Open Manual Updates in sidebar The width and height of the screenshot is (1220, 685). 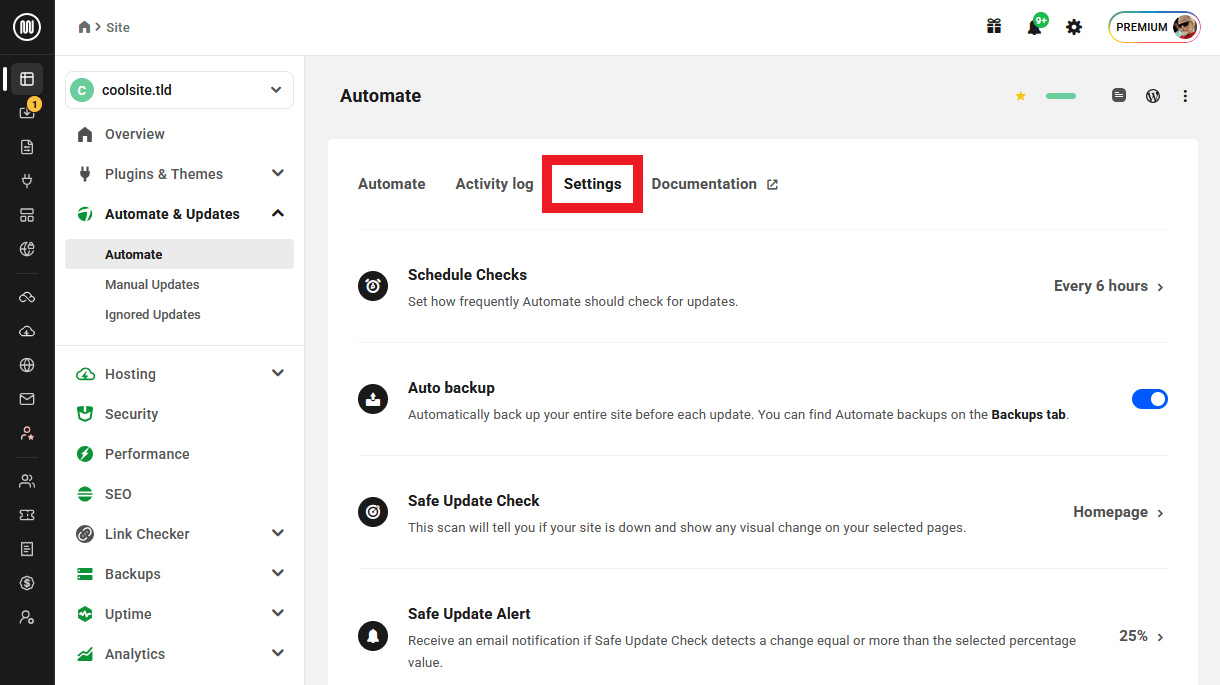tap(152, 284)
